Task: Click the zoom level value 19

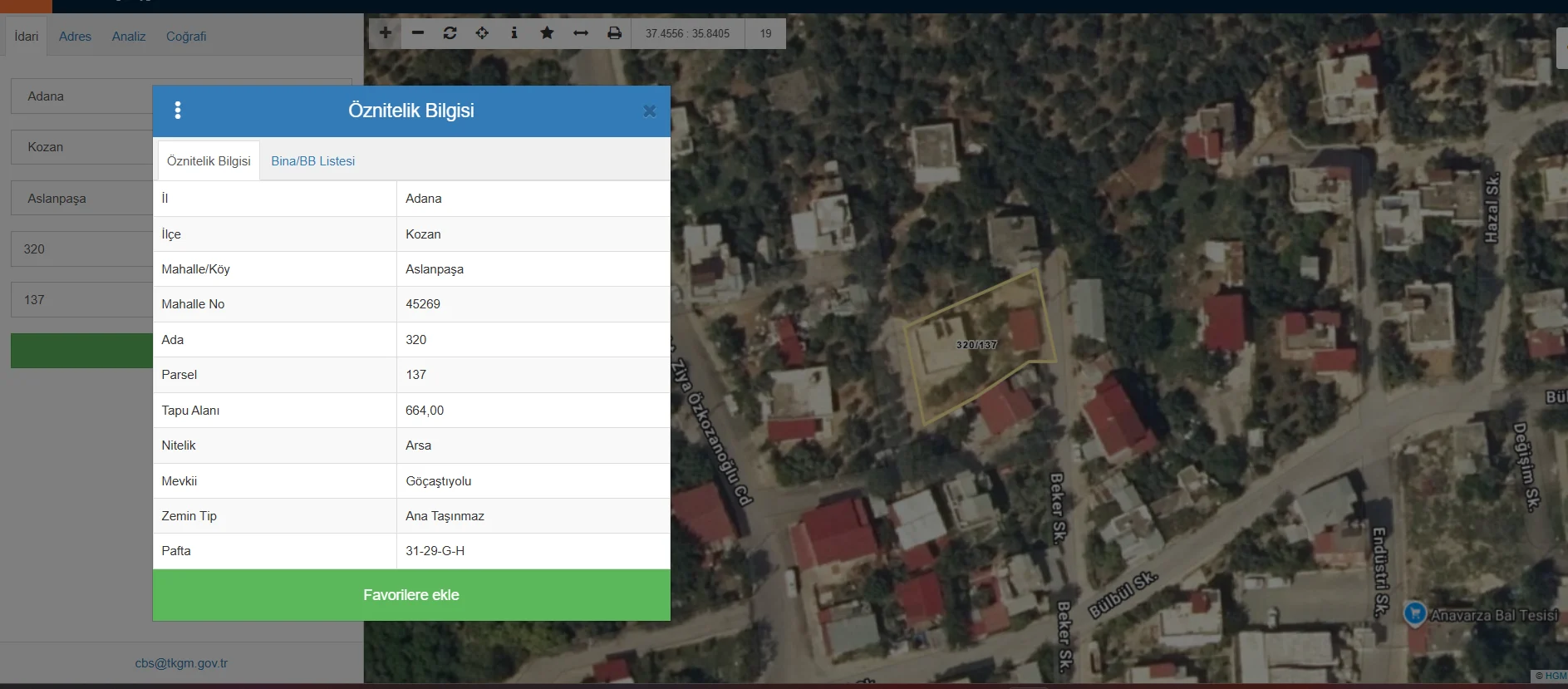Action: (x=765, y=33)
